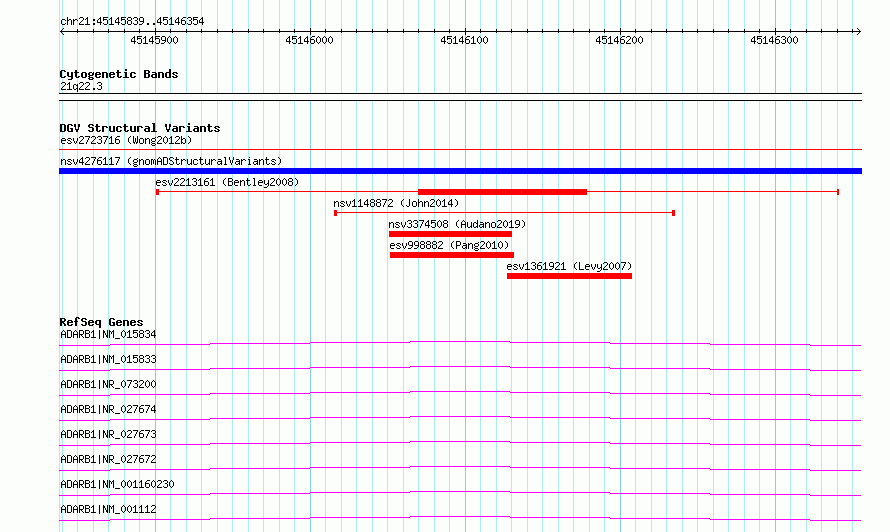Open transcript ADARB1|NM_015833
Viewport: 890px width, 532px height.
pyautogui.click(x=108, y=359)
